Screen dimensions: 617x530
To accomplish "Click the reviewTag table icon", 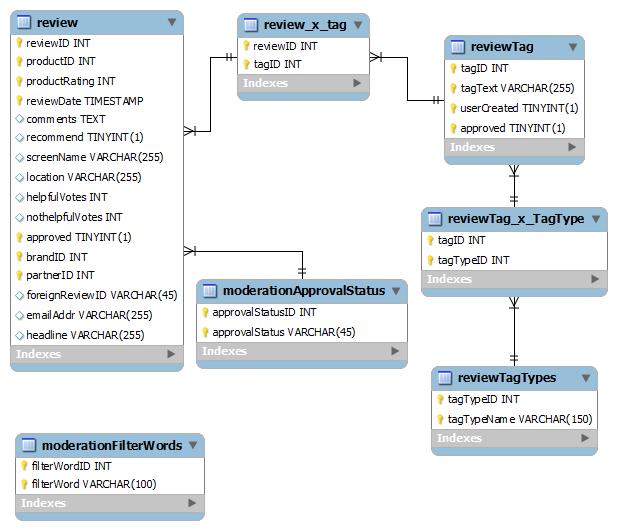I will [x=458, y=46].
